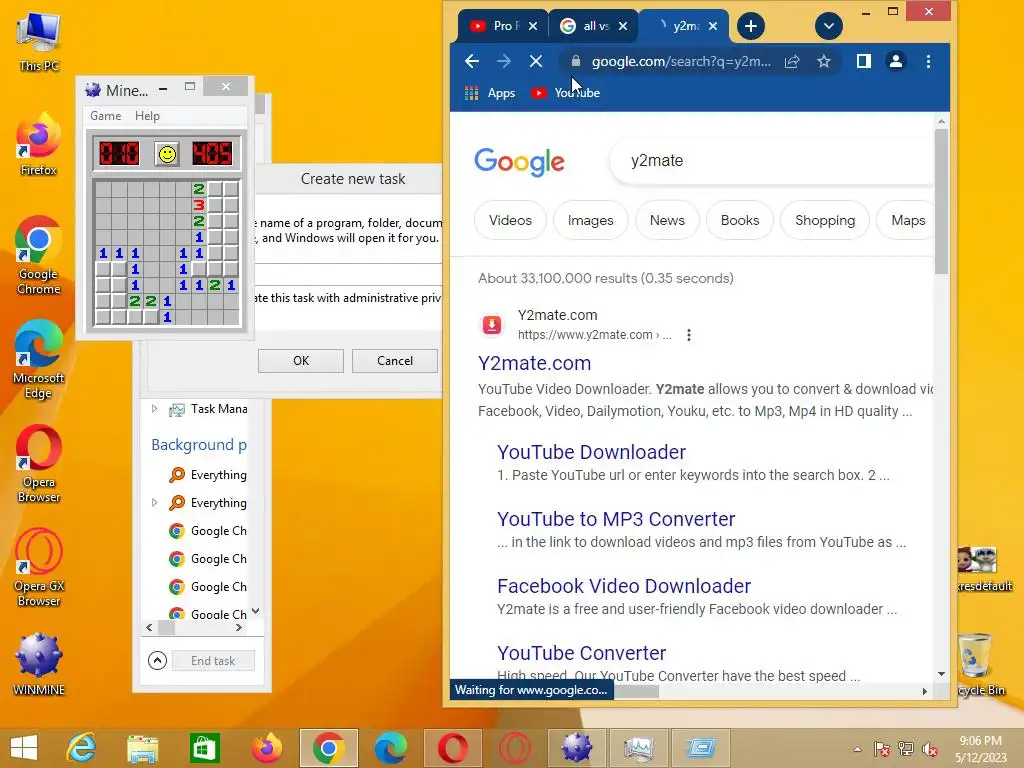Open Chrome profile icon
This screenshot has height=768, width=1024.
[896, 61]
